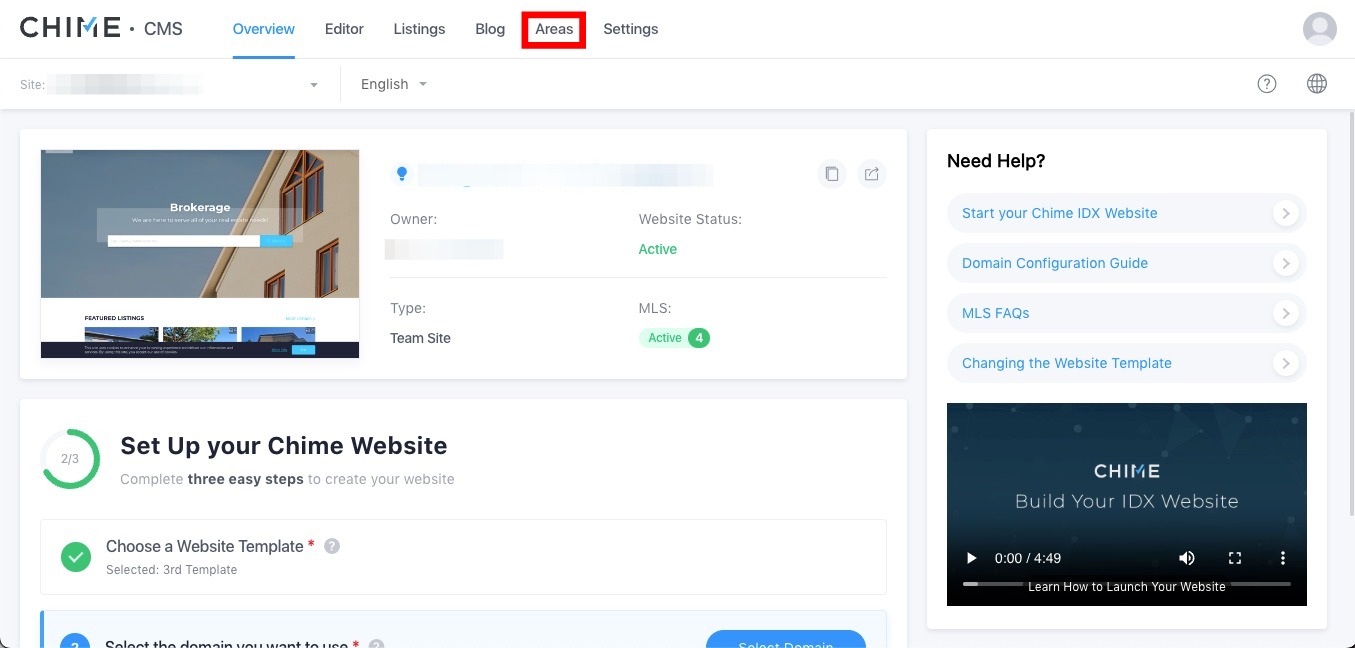Expand the Site selector dropdown

click(x=170, y=85)
